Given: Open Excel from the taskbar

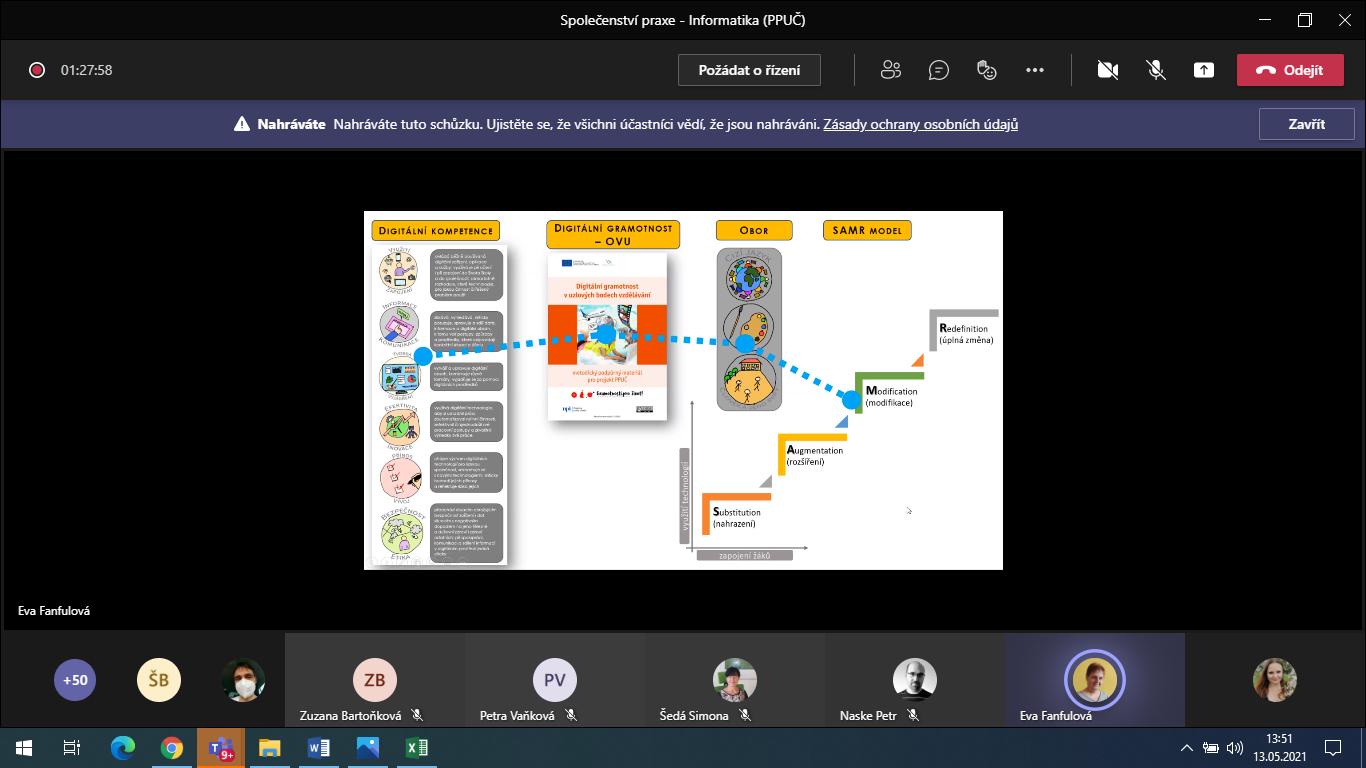Looking at the screenshot, I should tap(417, 747).
